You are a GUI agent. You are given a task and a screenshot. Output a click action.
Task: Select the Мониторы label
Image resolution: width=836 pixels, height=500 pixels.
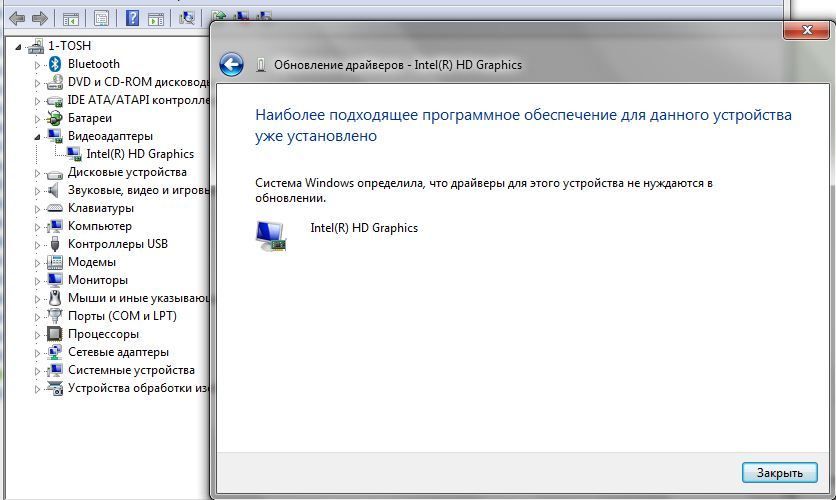coord(98,280)
